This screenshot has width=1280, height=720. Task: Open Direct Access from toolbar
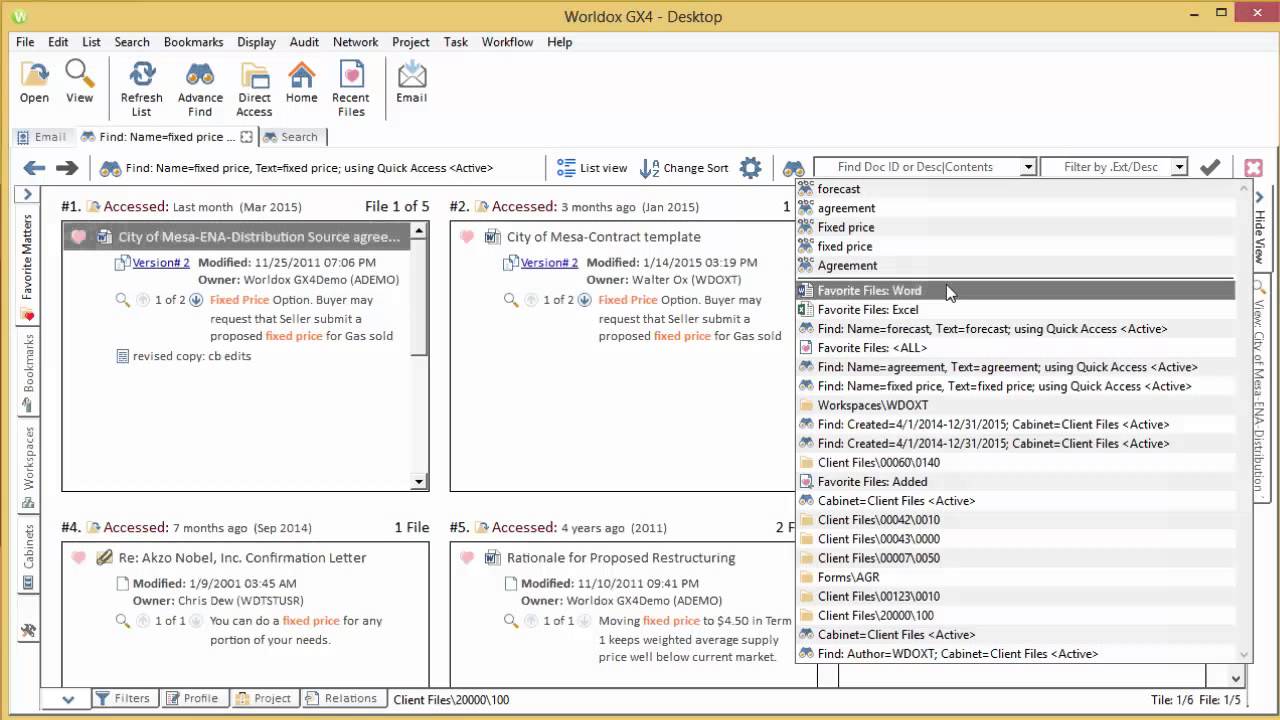click(254, 76)
